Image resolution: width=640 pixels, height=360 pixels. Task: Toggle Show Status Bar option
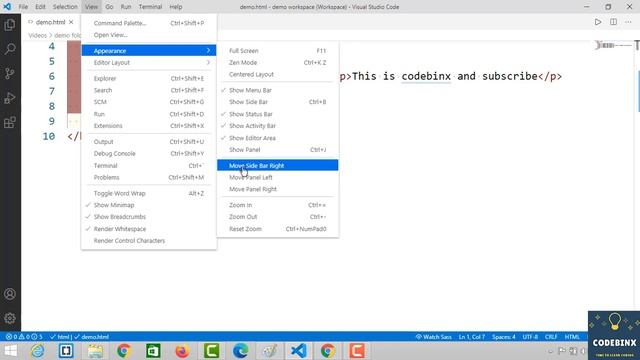[278, 114]
